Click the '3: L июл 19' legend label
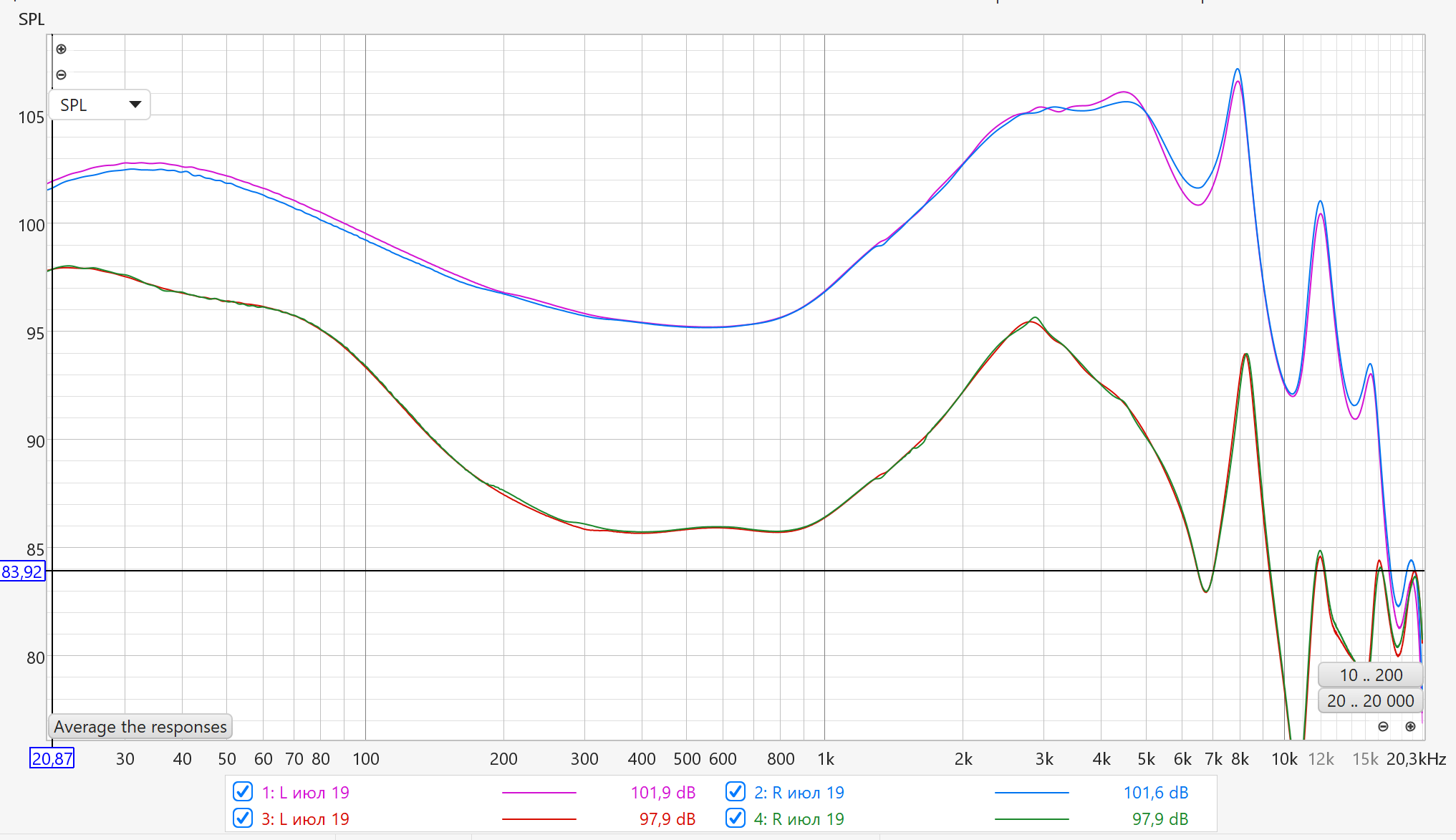The image size is (1456, 840). [305, 819]
